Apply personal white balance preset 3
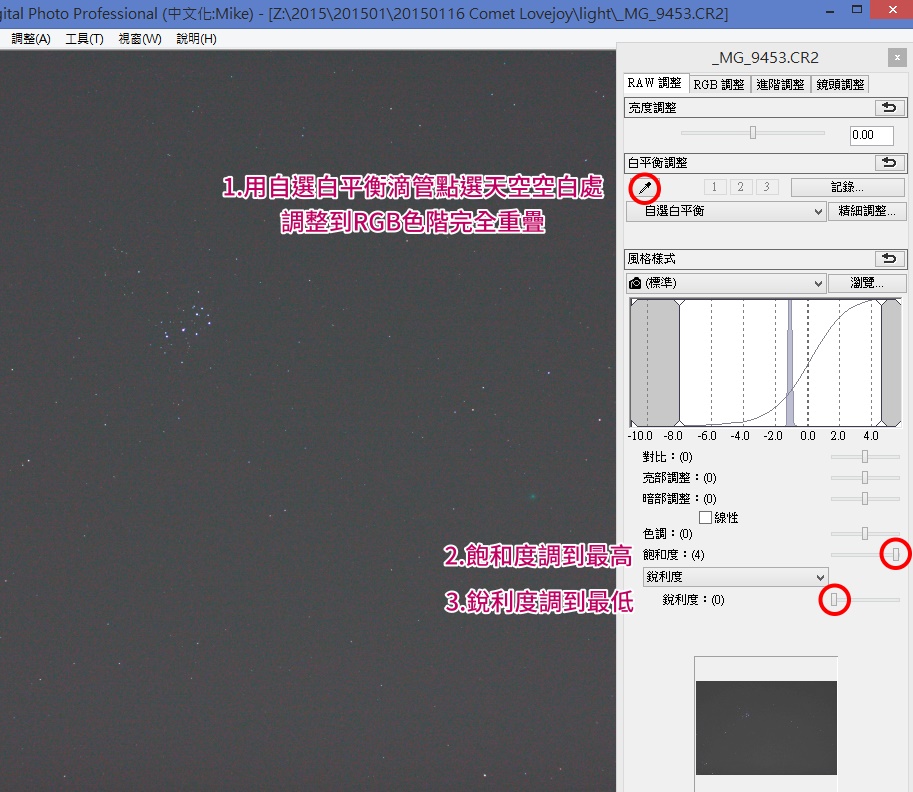This screenshot has width=913, height=792. pos(767,187)
